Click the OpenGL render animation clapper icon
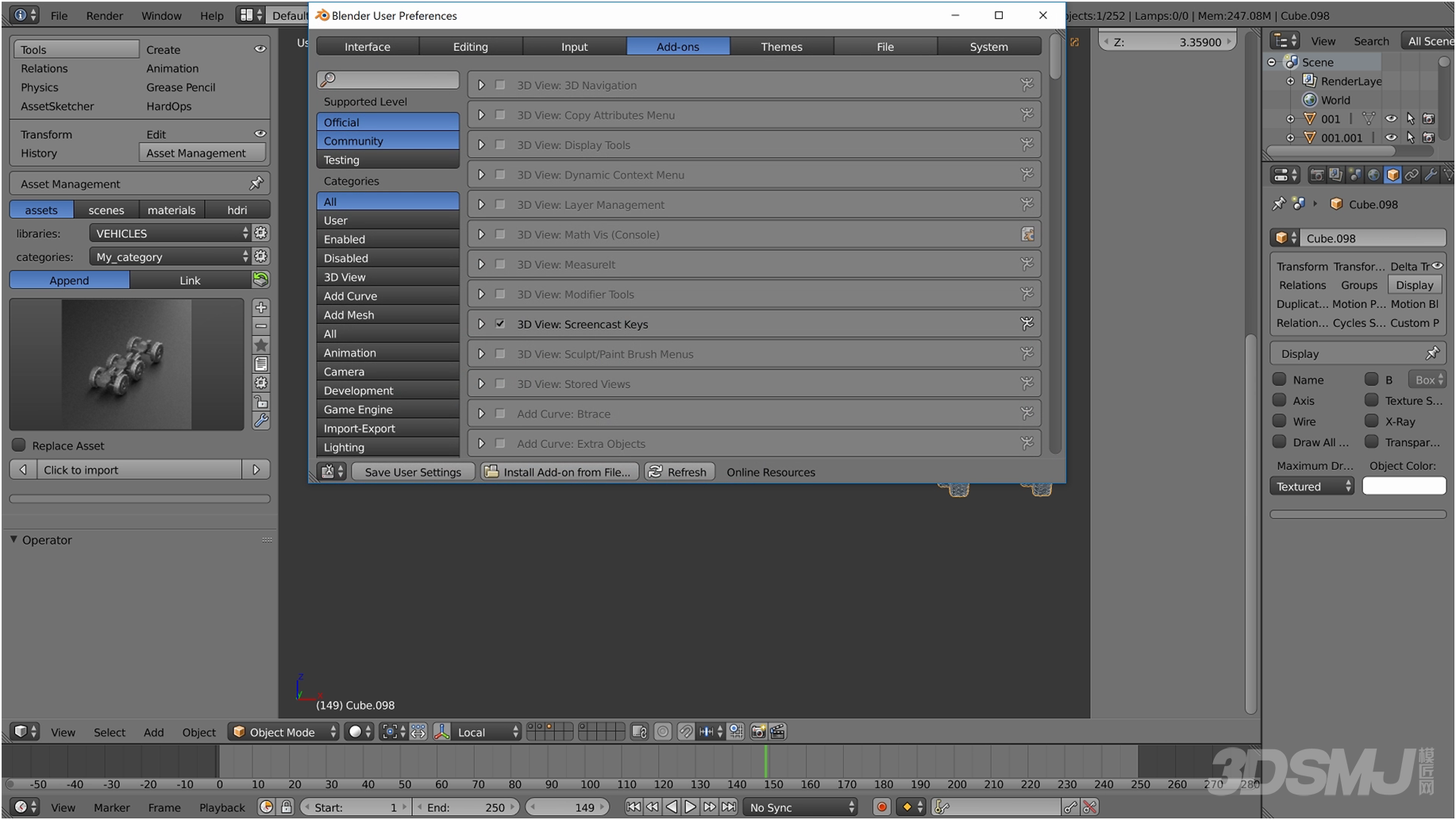The width and height of the screenshot is (1456, 820). (x=778, y=732)
